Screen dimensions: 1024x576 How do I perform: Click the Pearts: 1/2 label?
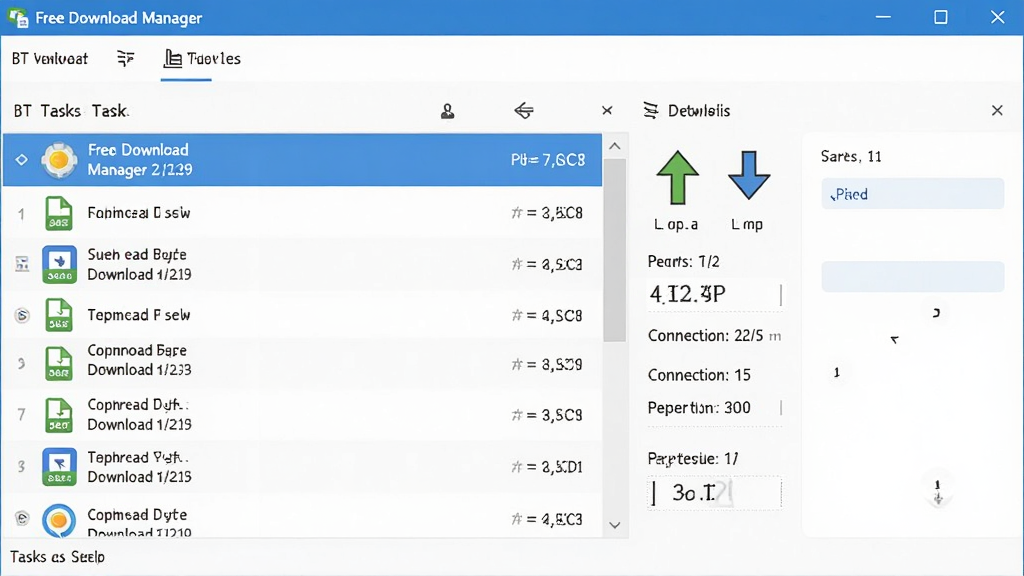point(683,262)
